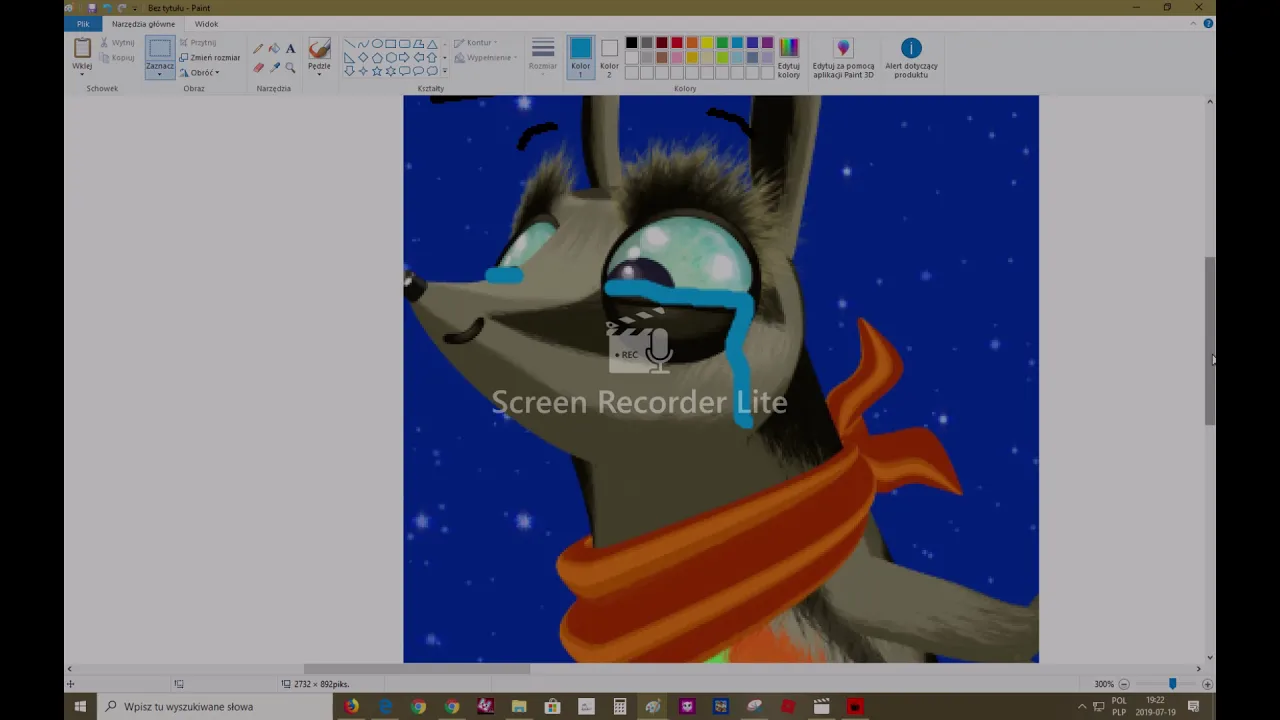The height and width of the screenshot is (720, 1280).
Task: Choose the oval shape in Kształty gallery
Action: (x=377, y=44)
